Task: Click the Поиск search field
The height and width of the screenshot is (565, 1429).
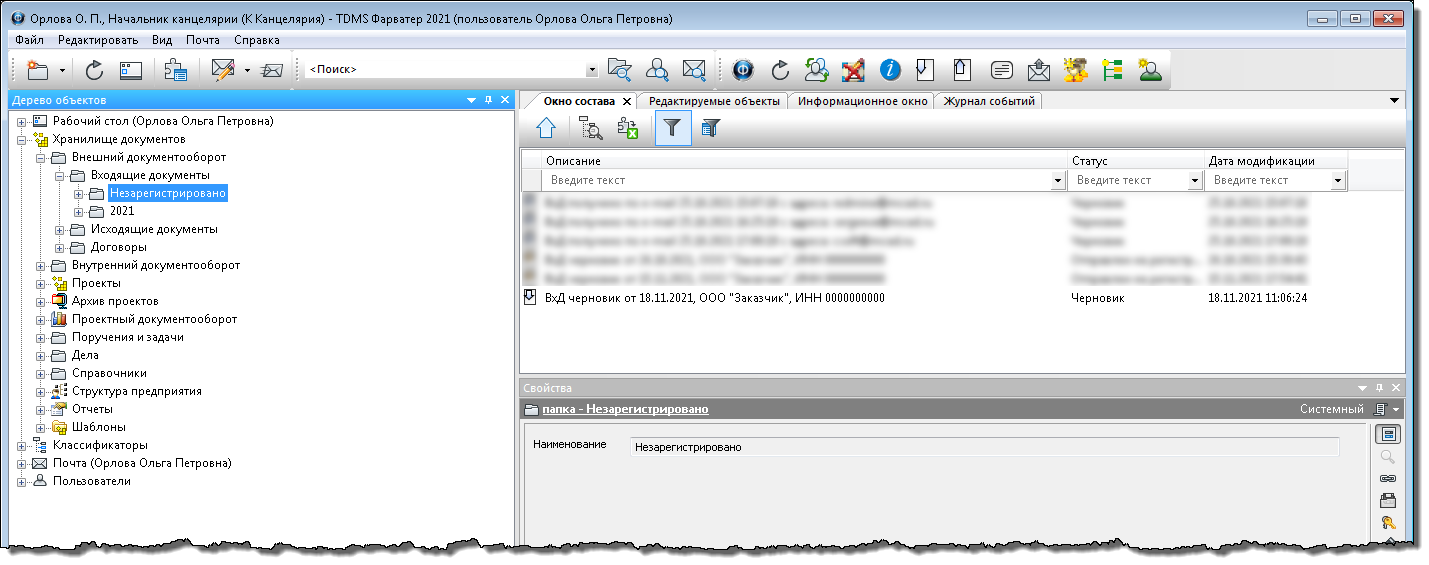Action: pyautogui.click(x=445, y=70)
